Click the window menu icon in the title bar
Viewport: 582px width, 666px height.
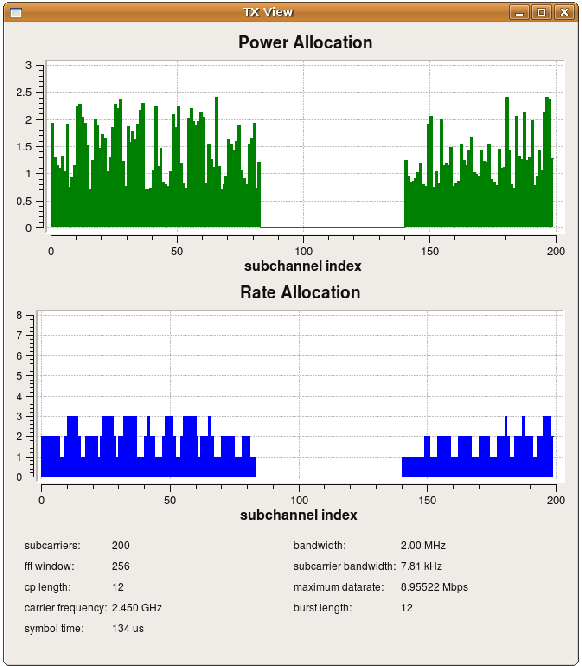click(x=16, y=13)
